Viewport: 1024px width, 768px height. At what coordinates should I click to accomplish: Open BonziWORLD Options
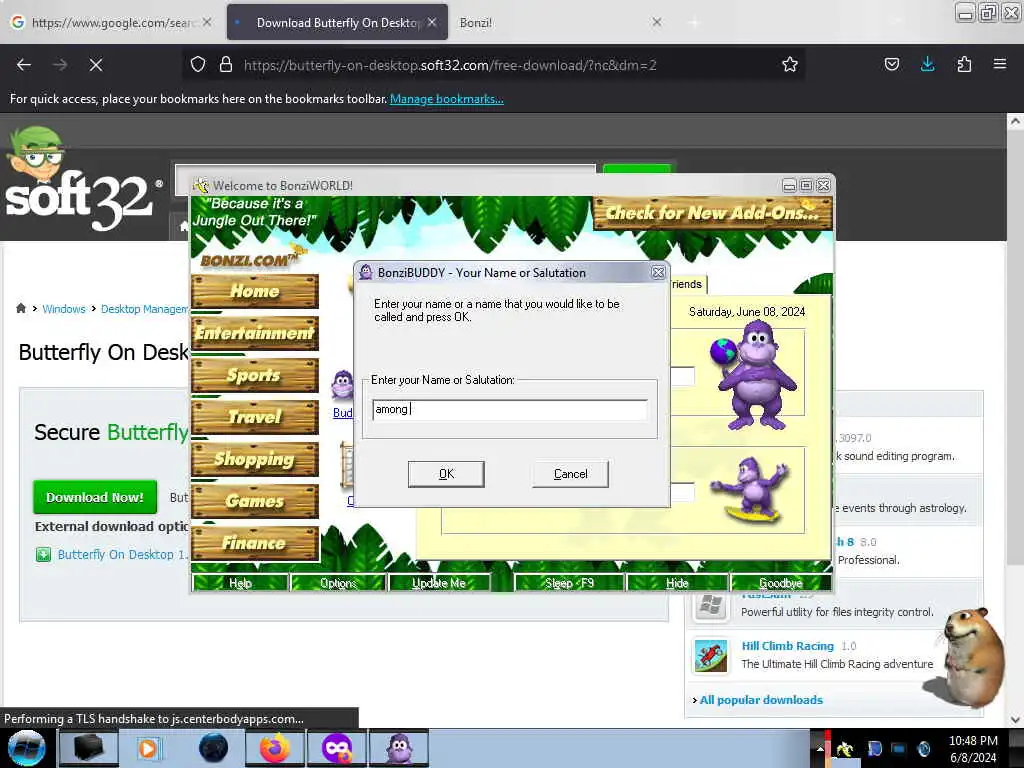click(x=338, y=583)
